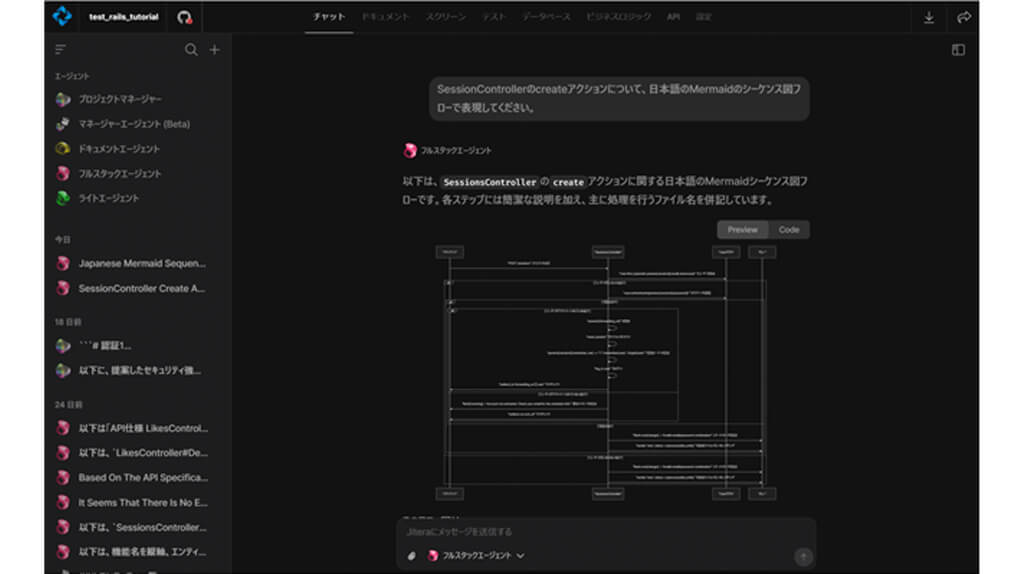
Task: Open search in the chat sidebar
Action: pos(191,50)
